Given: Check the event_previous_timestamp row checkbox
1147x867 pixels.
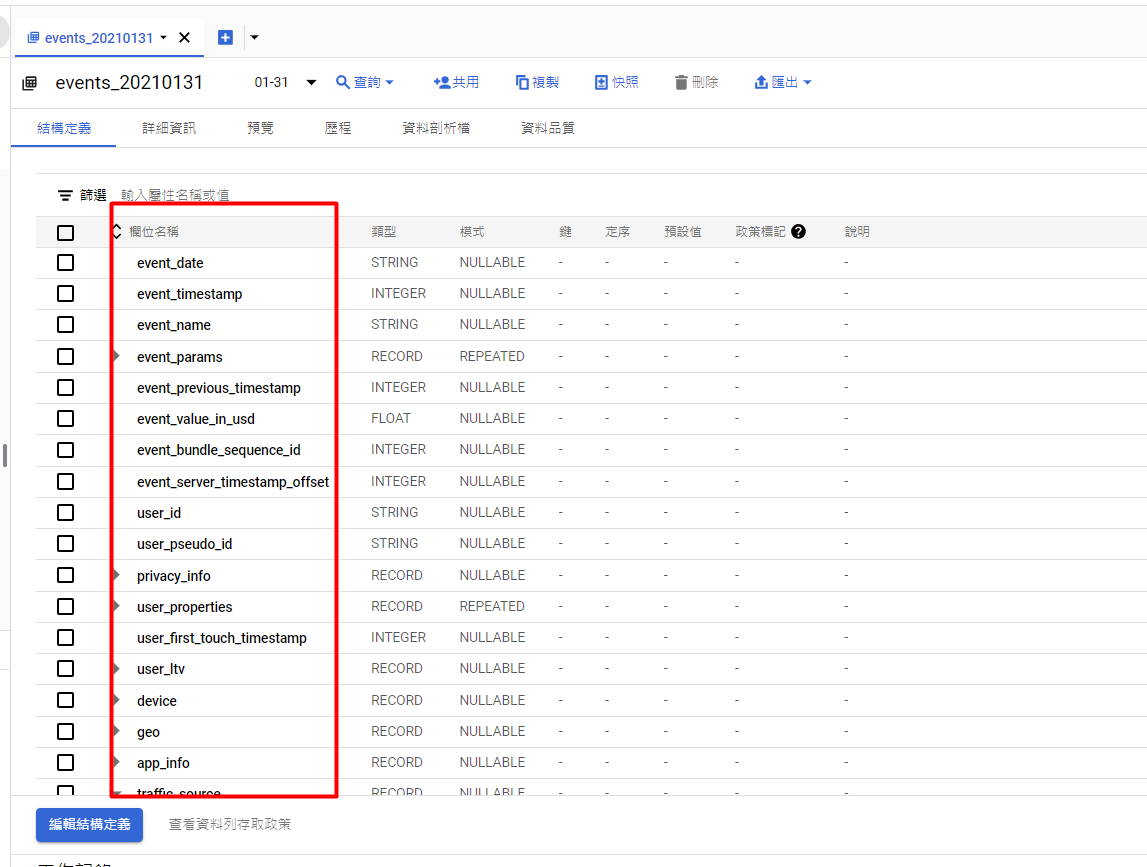Looking at the screenshot, I should coord(65,387).
